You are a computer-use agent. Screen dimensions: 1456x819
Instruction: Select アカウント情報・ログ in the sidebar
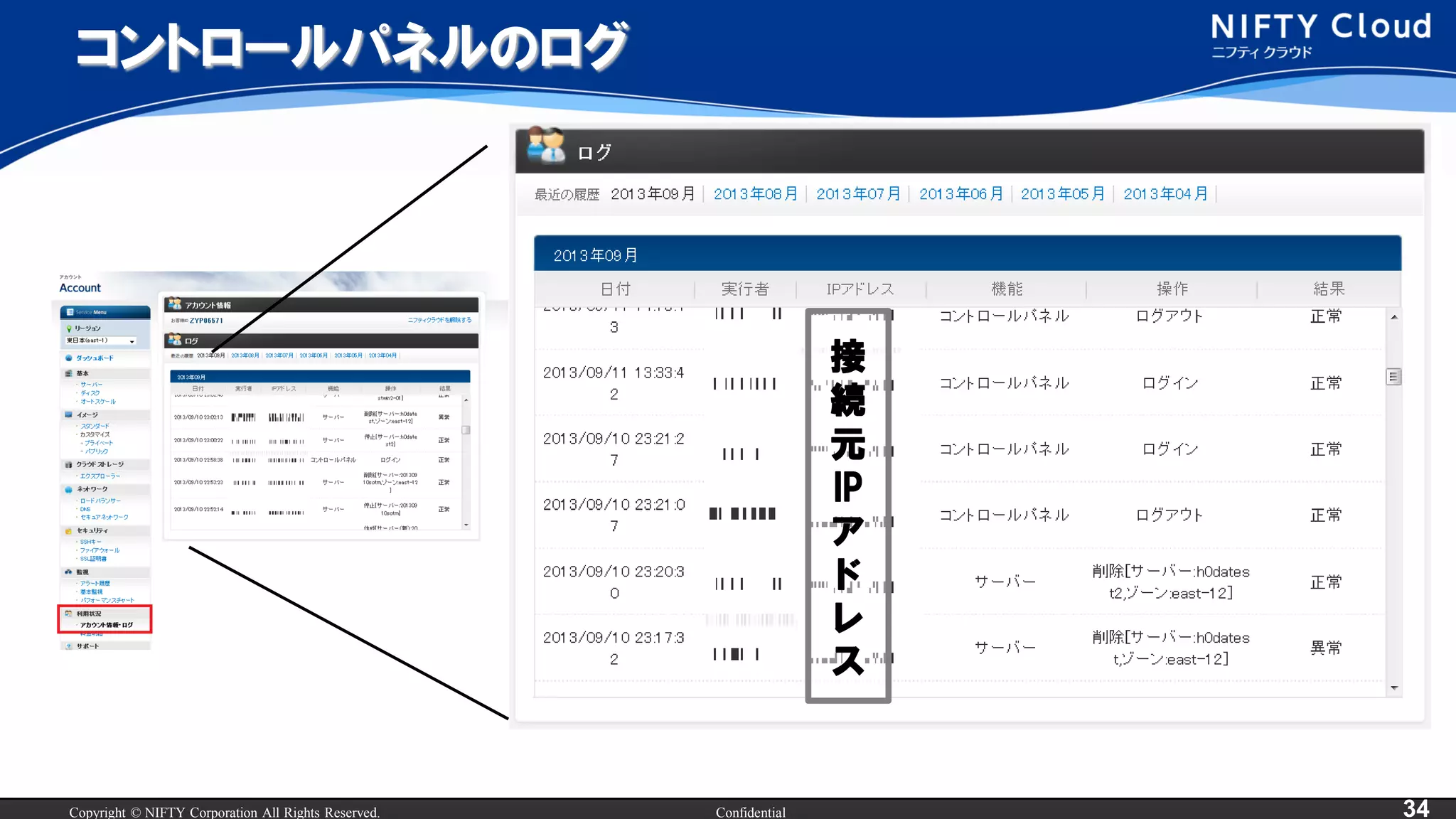point(107,626)
